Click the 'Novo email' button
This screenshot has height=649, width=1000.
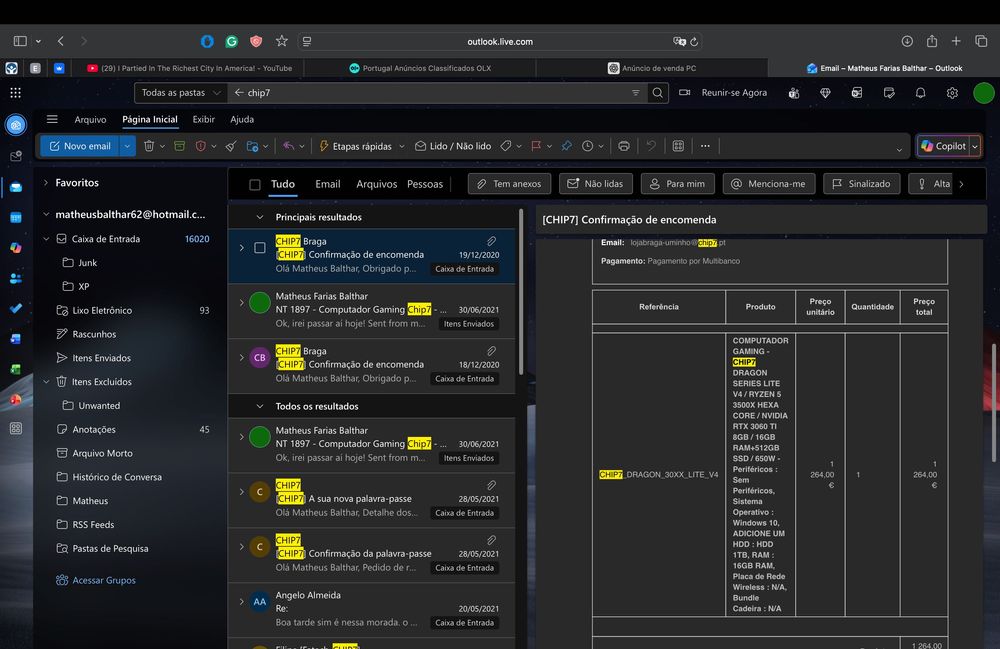pyautogui.click(x=80, y=146)
